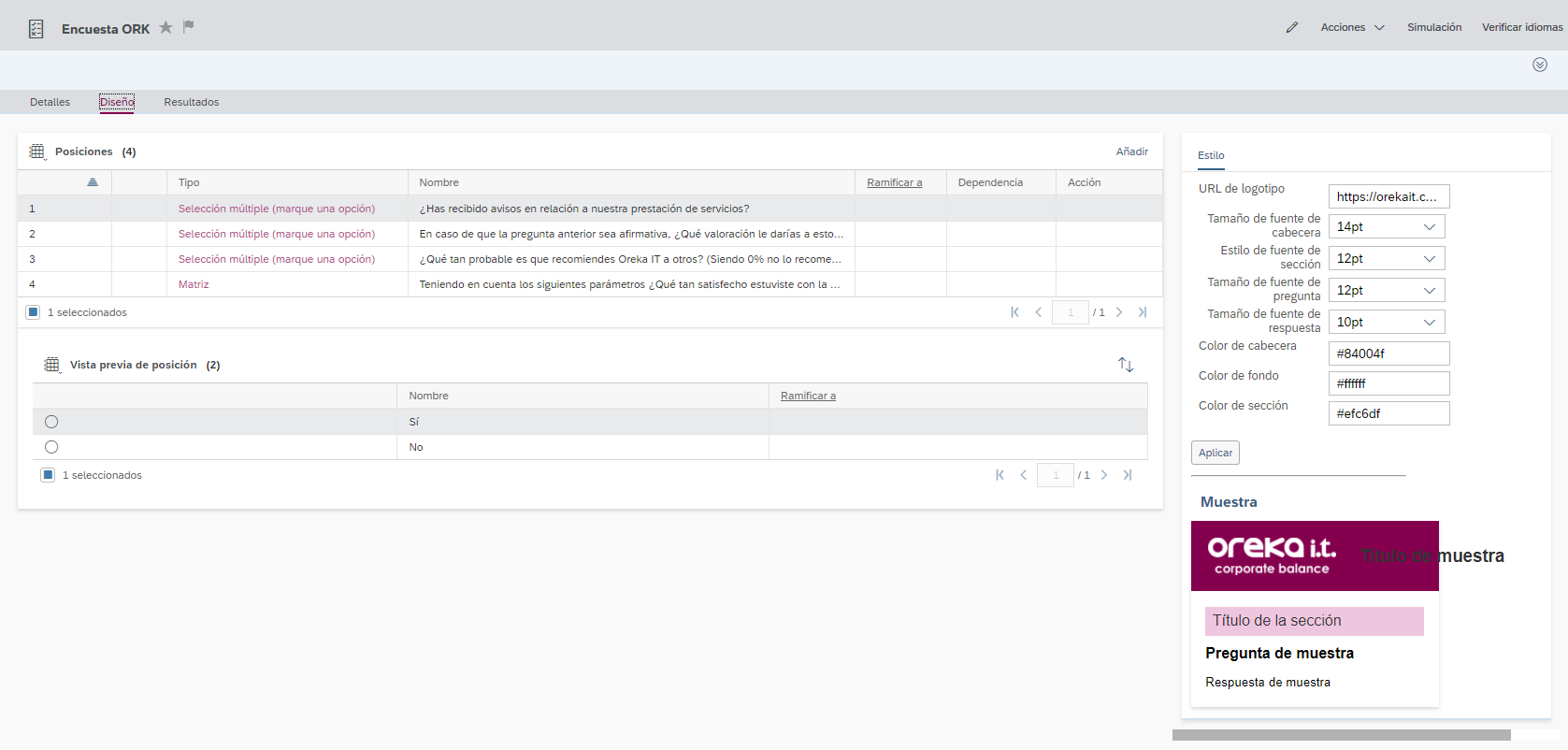Select the radio button for Sí

[51, 422]
